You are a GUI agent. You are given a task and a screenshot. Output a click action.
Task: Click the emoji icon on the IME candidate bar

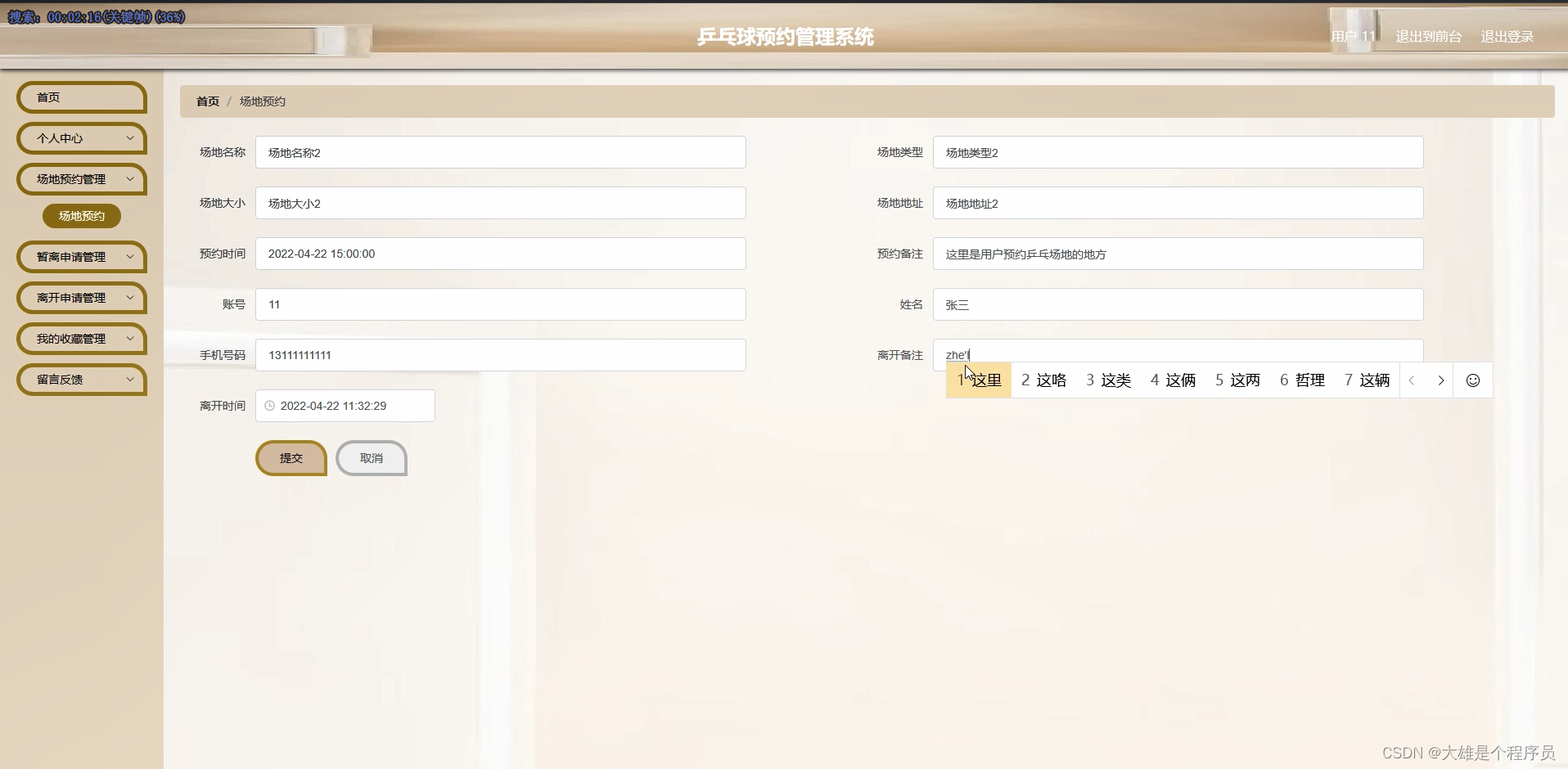click(x=1472, y=380)
